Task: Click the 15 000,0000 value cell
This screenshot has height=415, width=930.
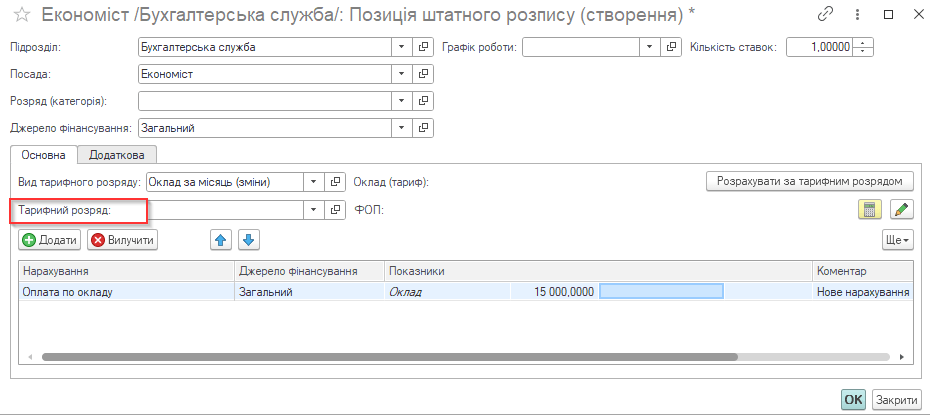Action: [555, 292]
